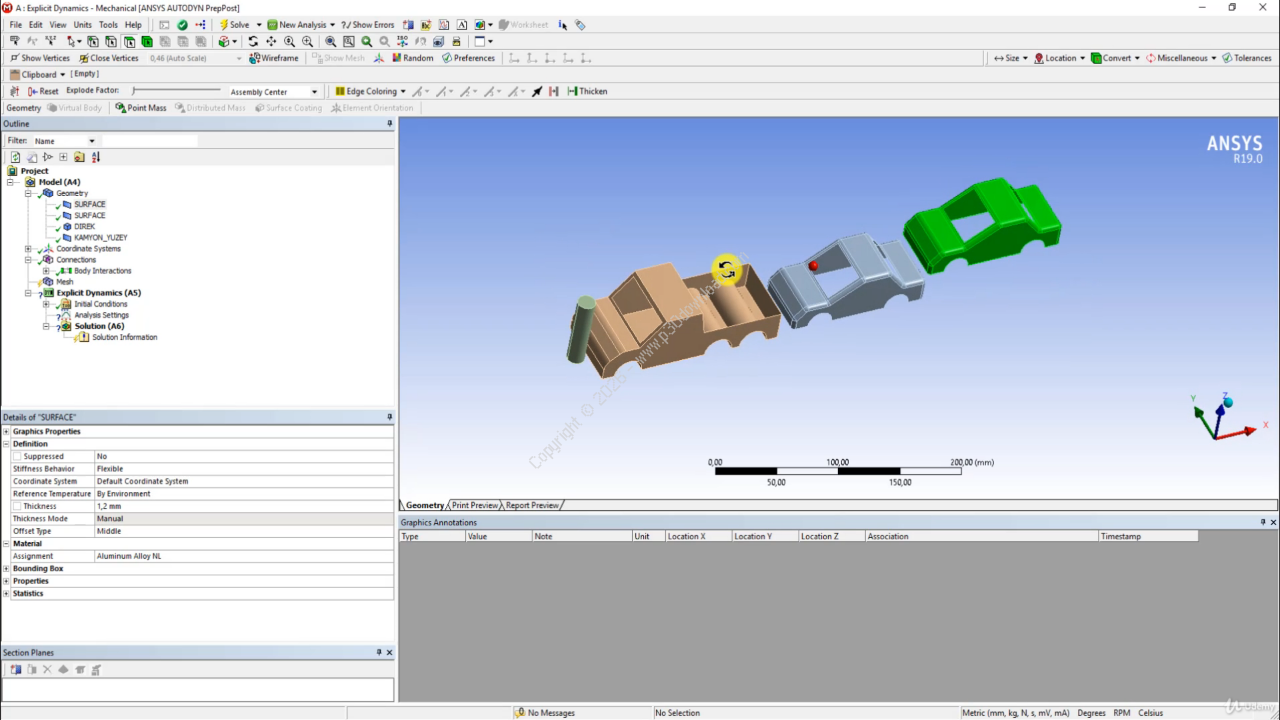Tick the Suppressed checkbox in Details
The height and width of the screenshot is (720, 1280).
(18, 456)
